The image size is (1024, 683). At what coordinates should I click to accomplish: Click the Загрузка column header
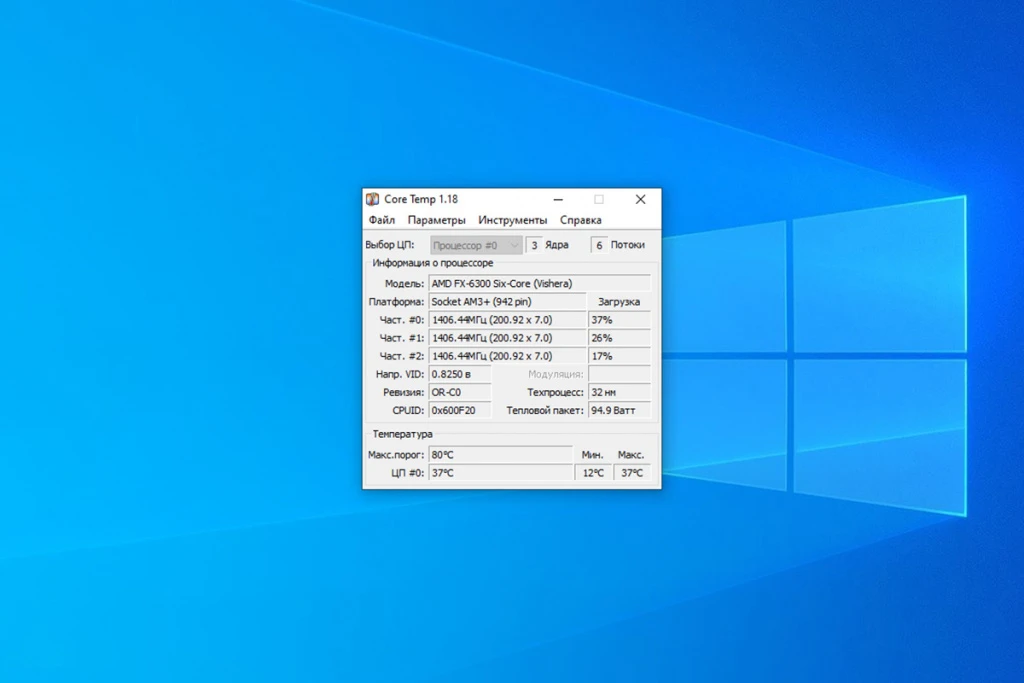coord(619,302)
